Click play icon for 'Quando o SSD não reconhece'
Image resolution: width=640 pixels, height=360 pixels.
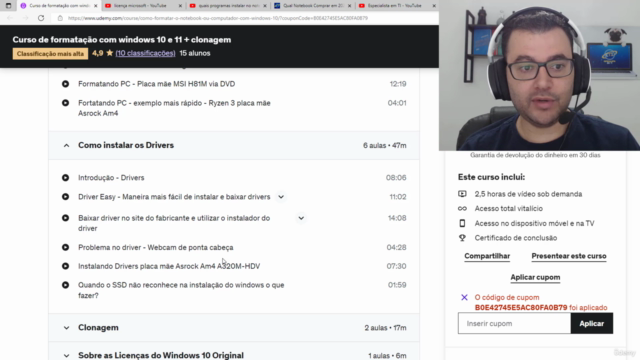click(x=65, y=285)
